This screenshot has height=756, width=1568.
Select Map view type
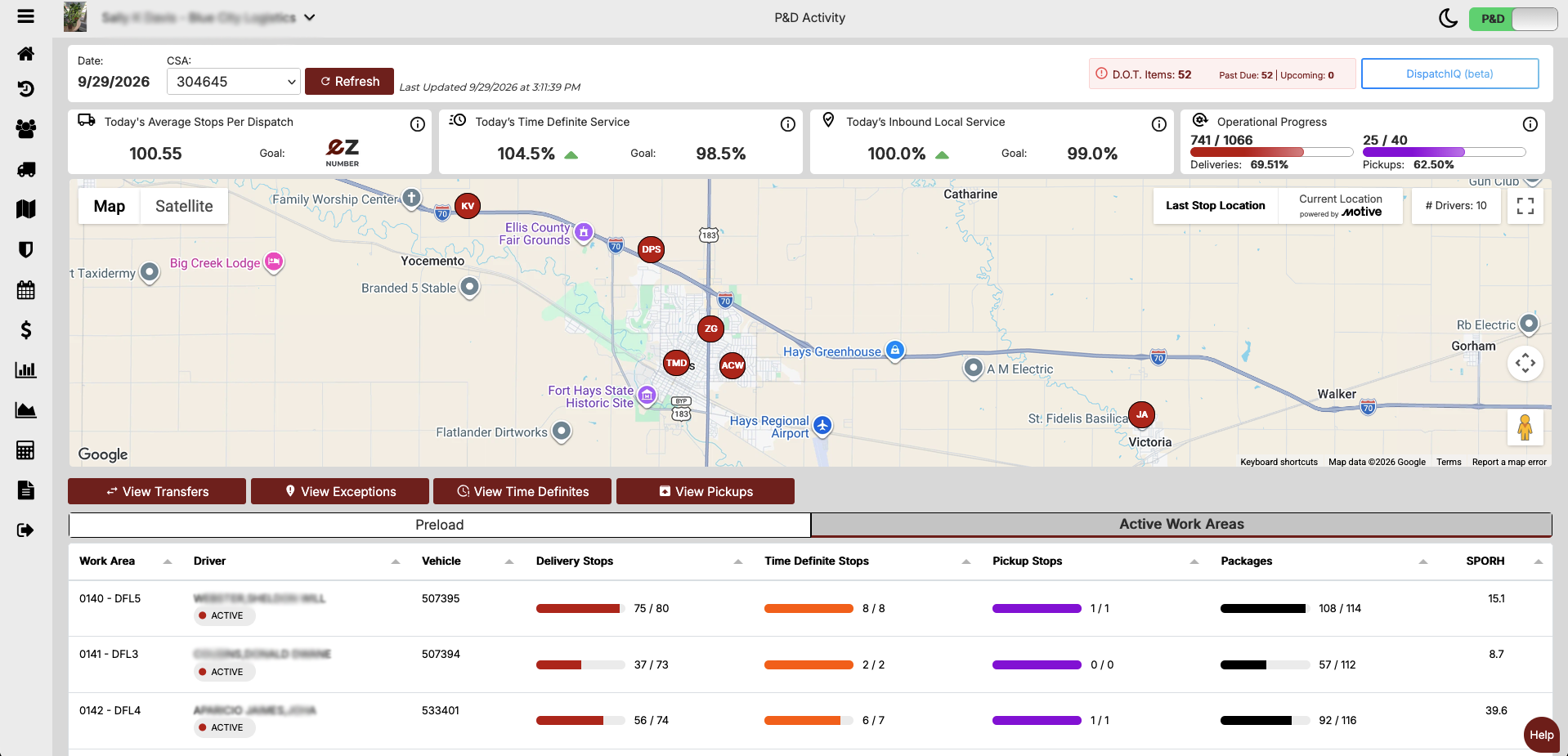[110, 206]
